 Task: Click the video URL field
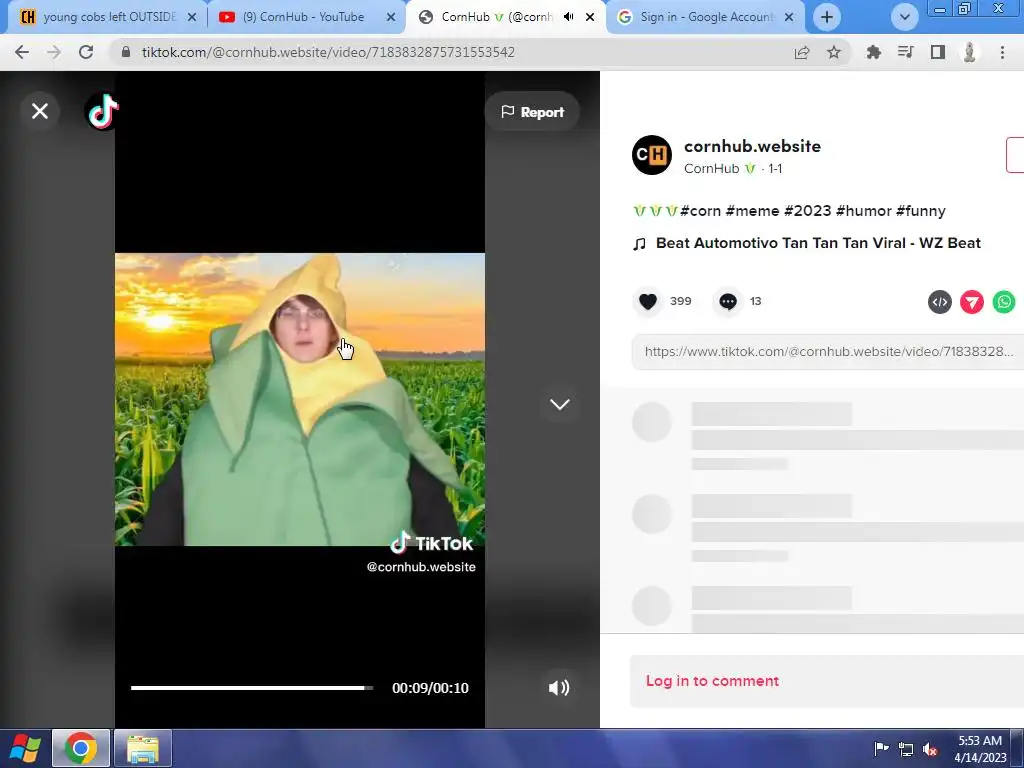coord(827,352)
